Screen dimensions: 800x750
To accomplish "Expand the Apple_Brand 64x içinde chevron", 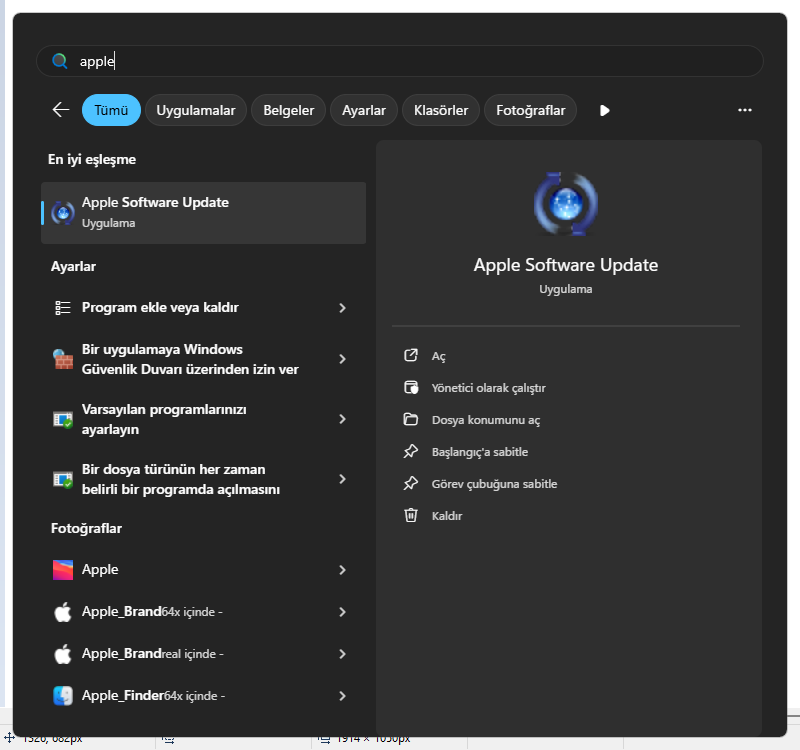I will (342, 612).
